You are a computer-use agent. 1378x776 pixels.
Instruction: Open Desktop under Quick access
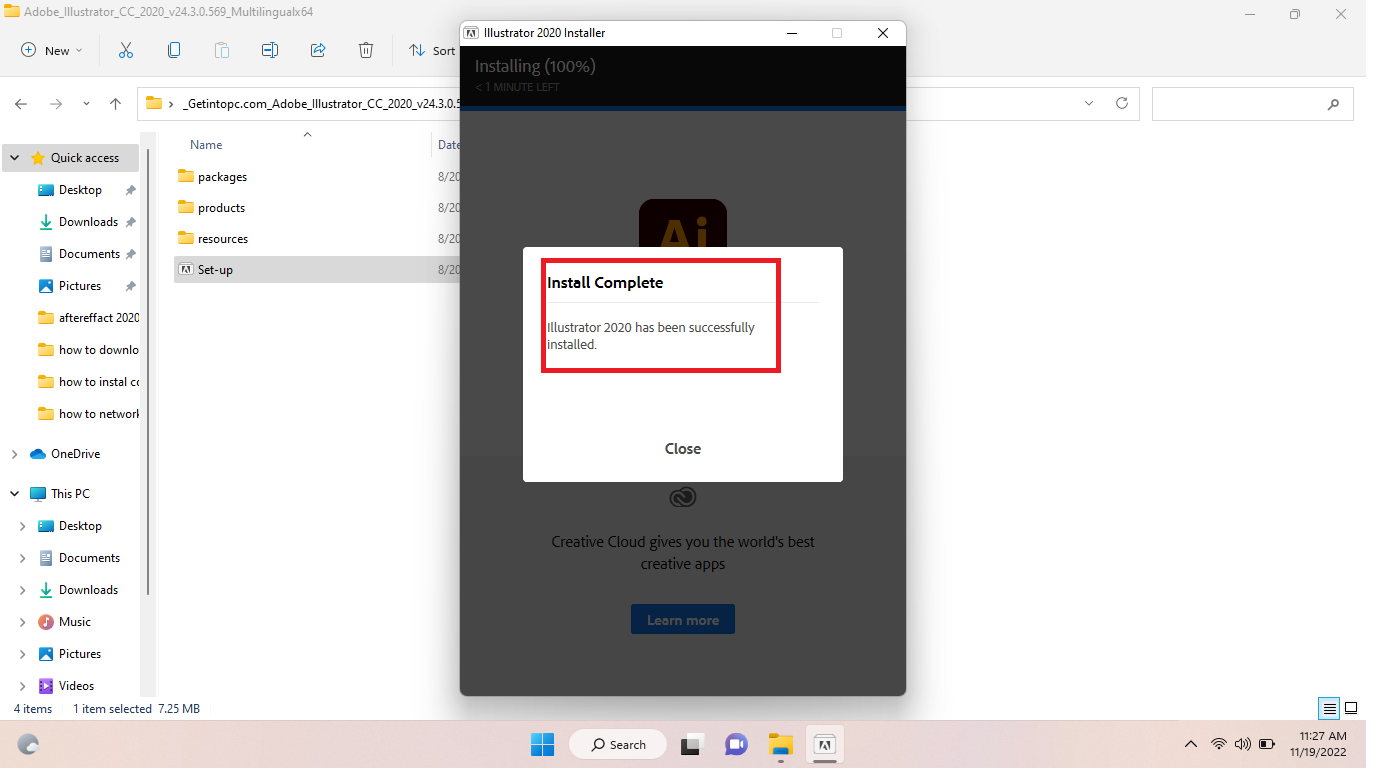coord(80,190)
